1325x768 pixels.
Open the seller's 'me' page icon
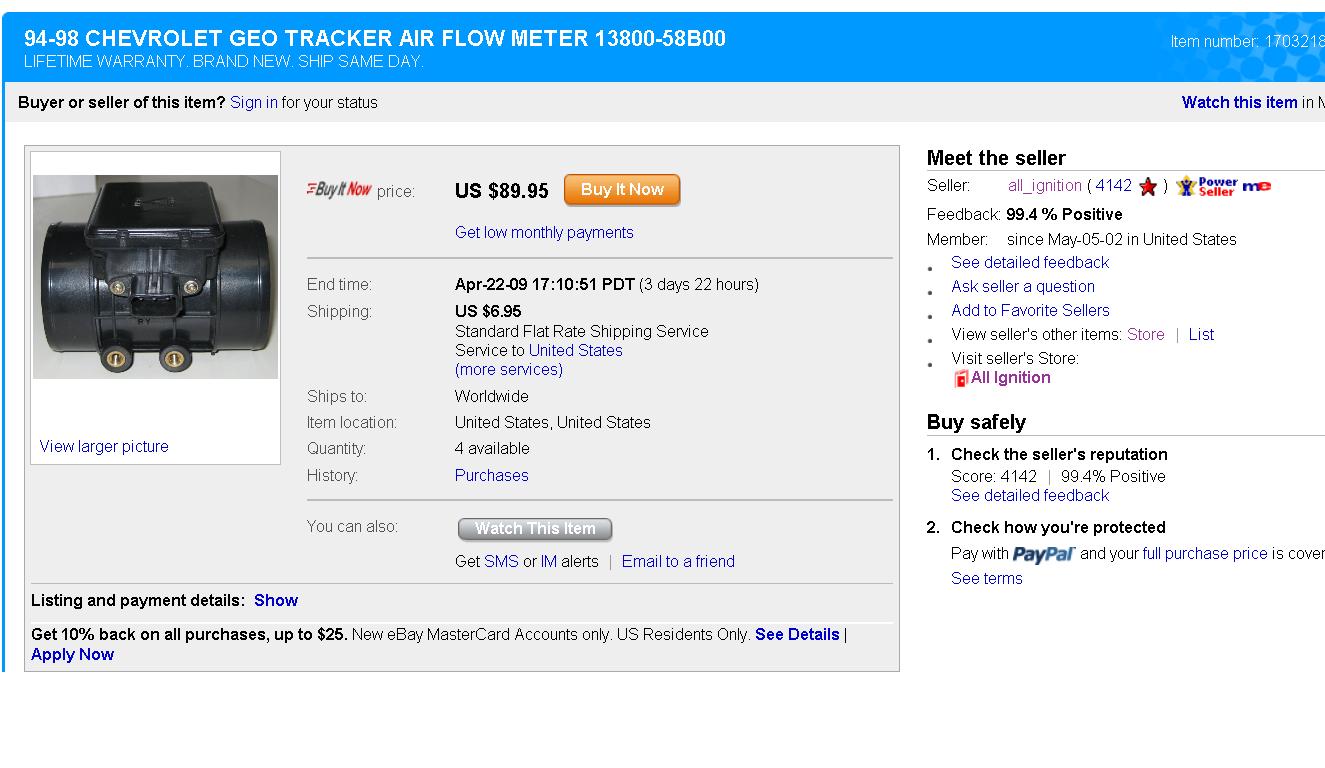coord(1257,186)
